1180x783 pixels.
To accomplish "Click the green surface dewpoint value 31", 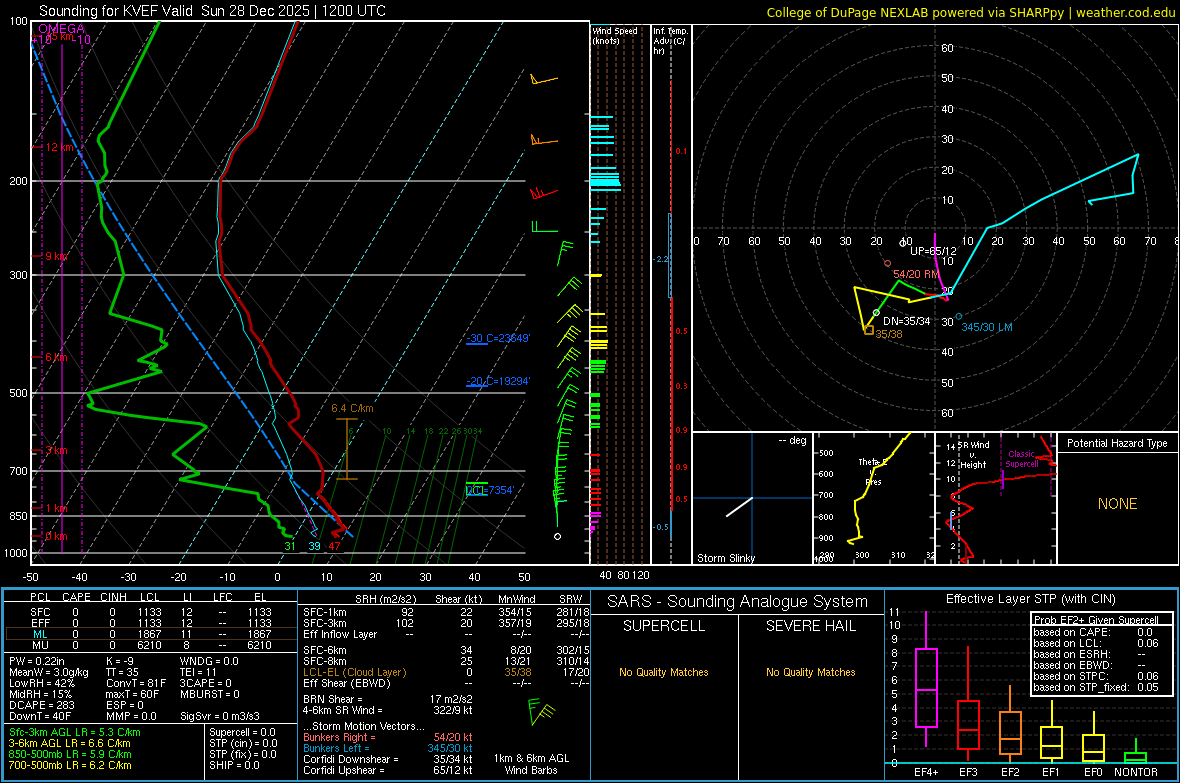I will 290,546.
